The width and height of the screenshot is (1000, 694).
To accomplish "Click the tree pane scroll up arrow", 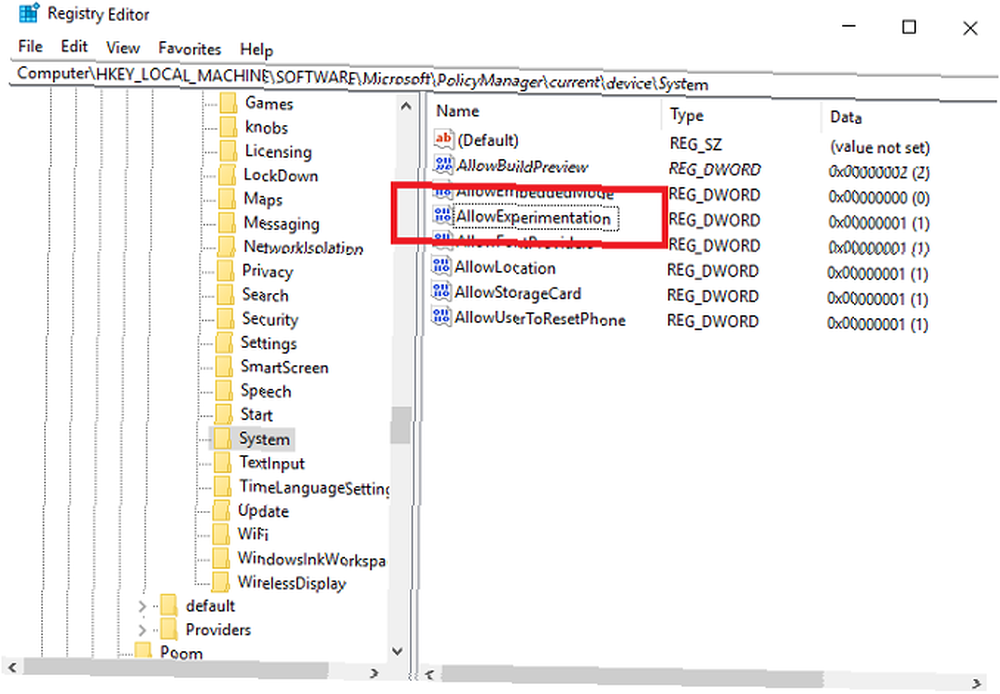I will coord(406,106).
